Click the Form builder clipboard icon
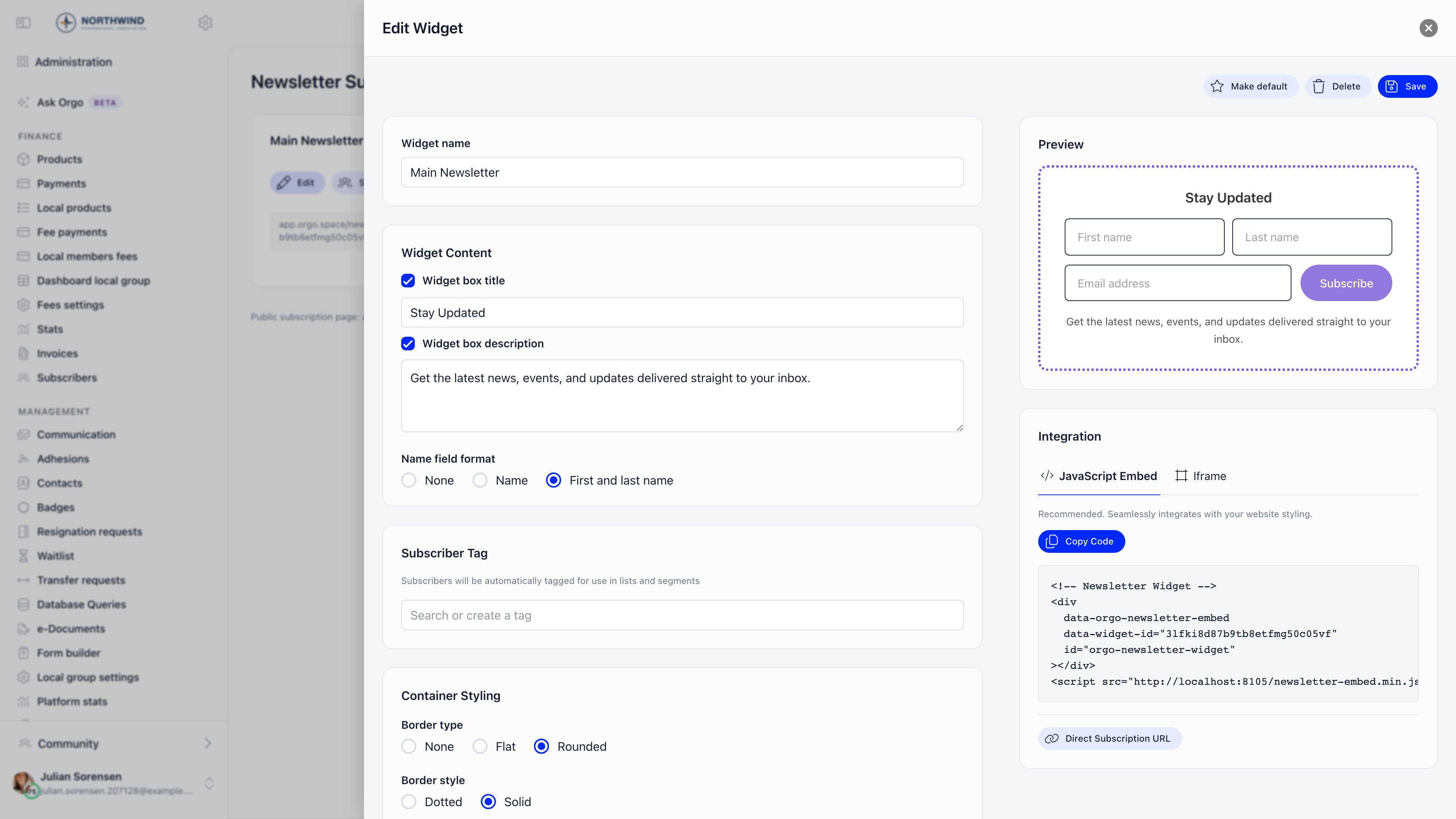The height and width of the screenshot is (819, 1456). pyautogui.click(x=23, y=653)
